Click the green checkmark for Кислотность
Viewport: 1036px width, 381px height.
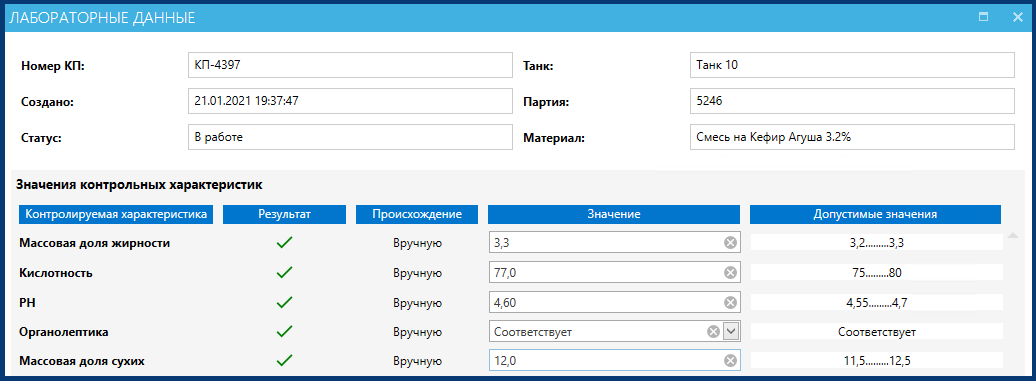pos(284,272)
